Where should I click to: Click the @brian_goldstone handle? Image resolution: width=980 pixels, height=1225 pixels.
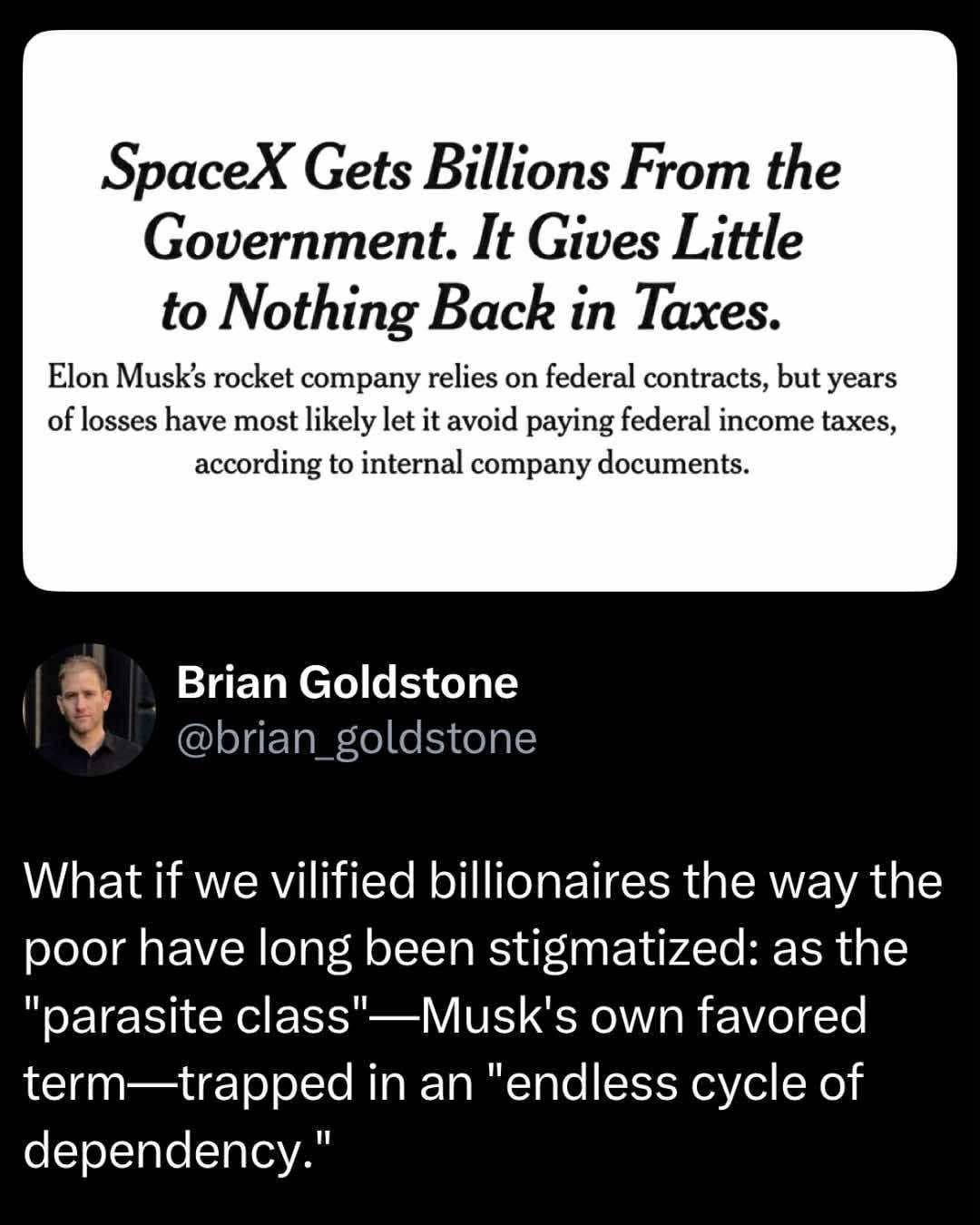click(357, 738)
